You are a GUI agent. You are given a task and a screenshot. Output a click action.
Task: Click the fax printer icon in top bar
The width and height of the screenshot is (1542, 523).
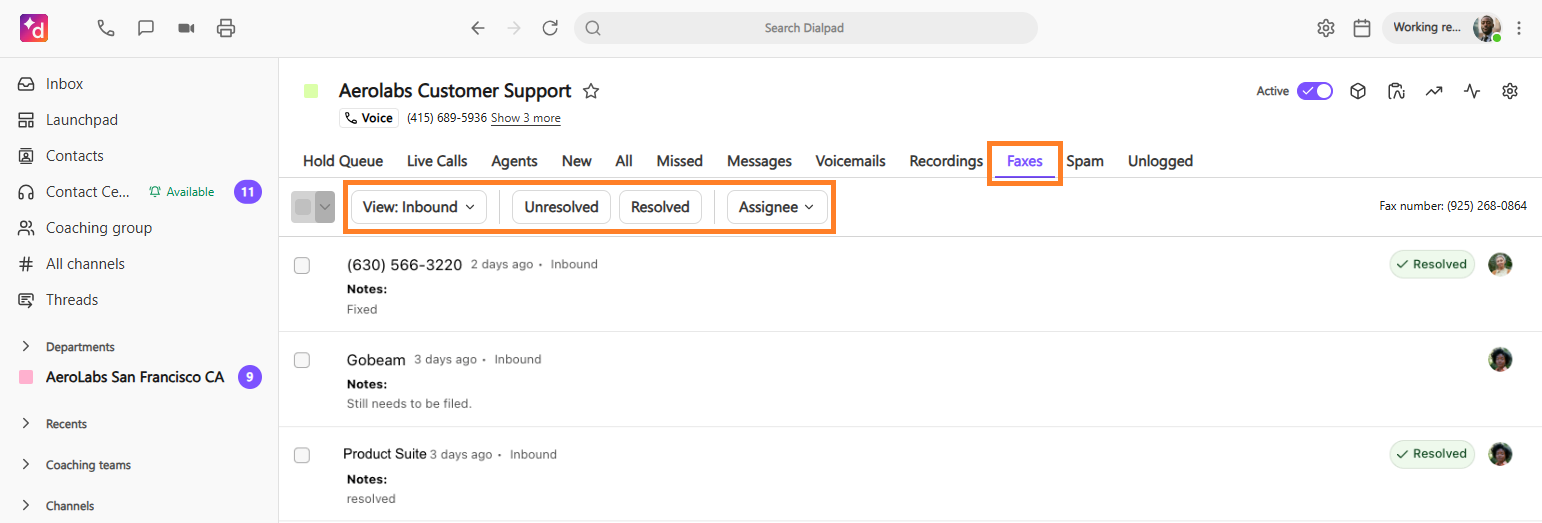[x=226, y=28]
